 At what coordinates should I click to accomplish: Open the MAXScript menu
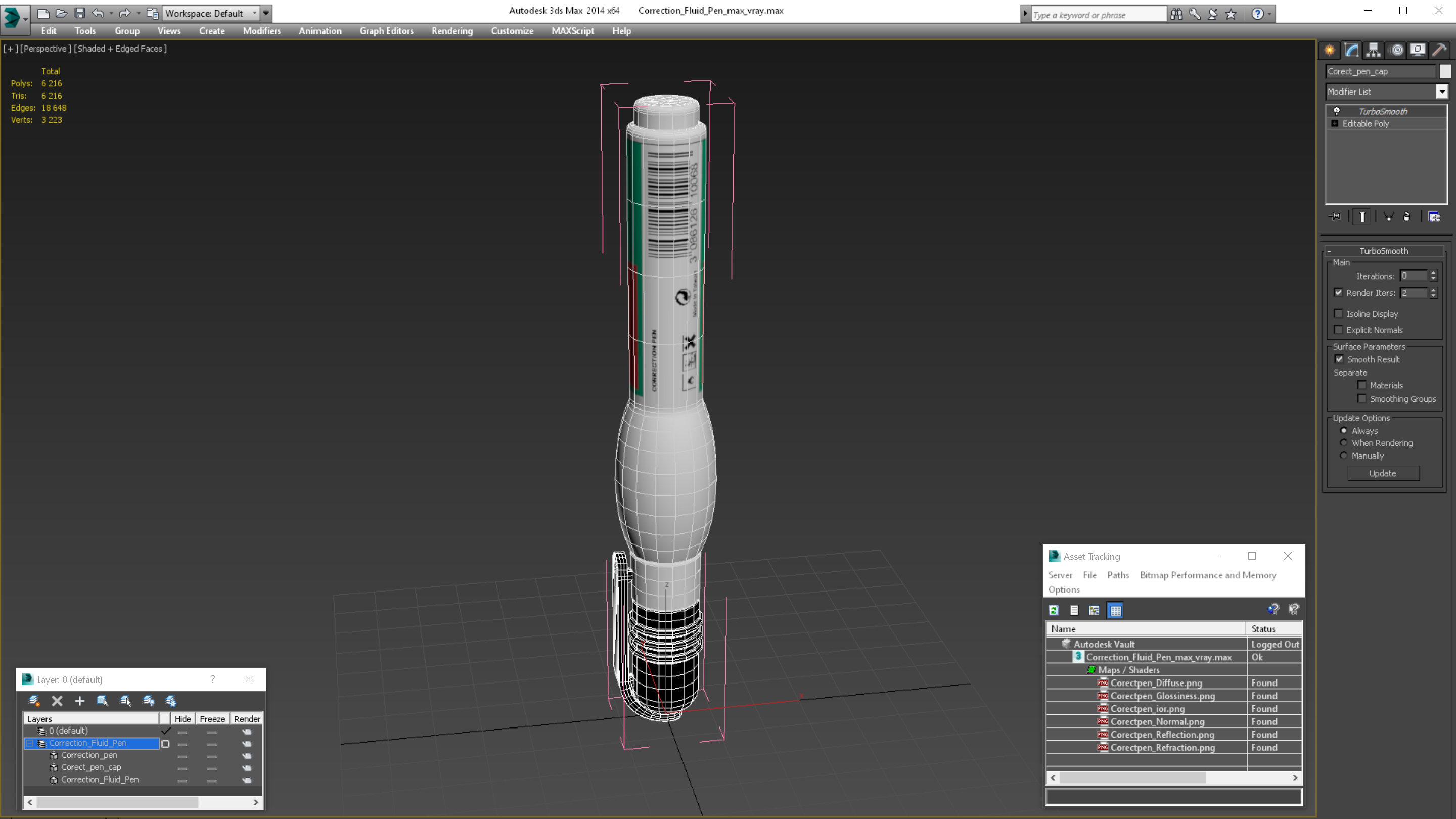click(x=573, y=31)
